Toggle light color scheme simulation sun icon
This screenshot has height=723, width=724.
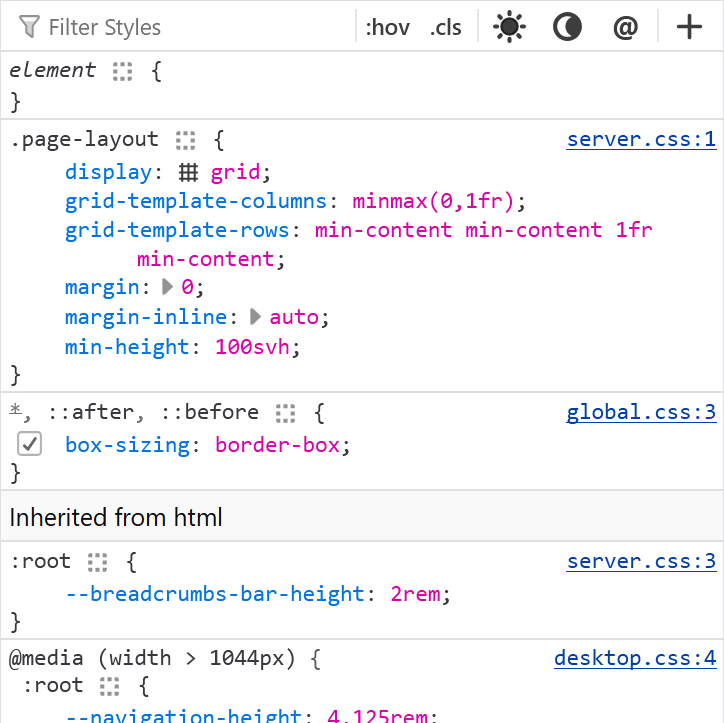pyautogui.click(x=509, y=27)
